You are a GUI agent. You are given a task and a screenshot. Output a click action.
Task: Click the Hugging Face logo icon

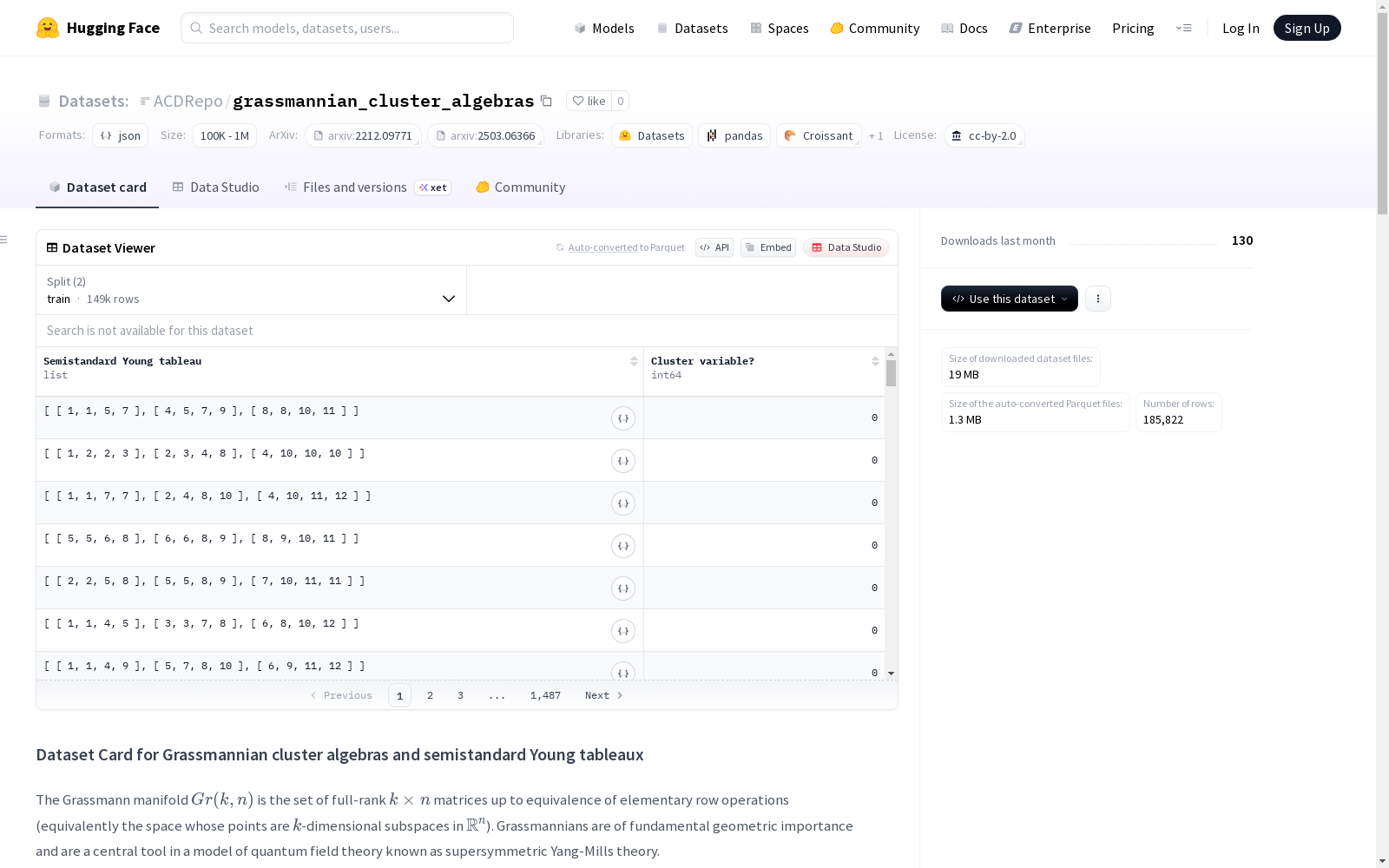coord(48,28)
